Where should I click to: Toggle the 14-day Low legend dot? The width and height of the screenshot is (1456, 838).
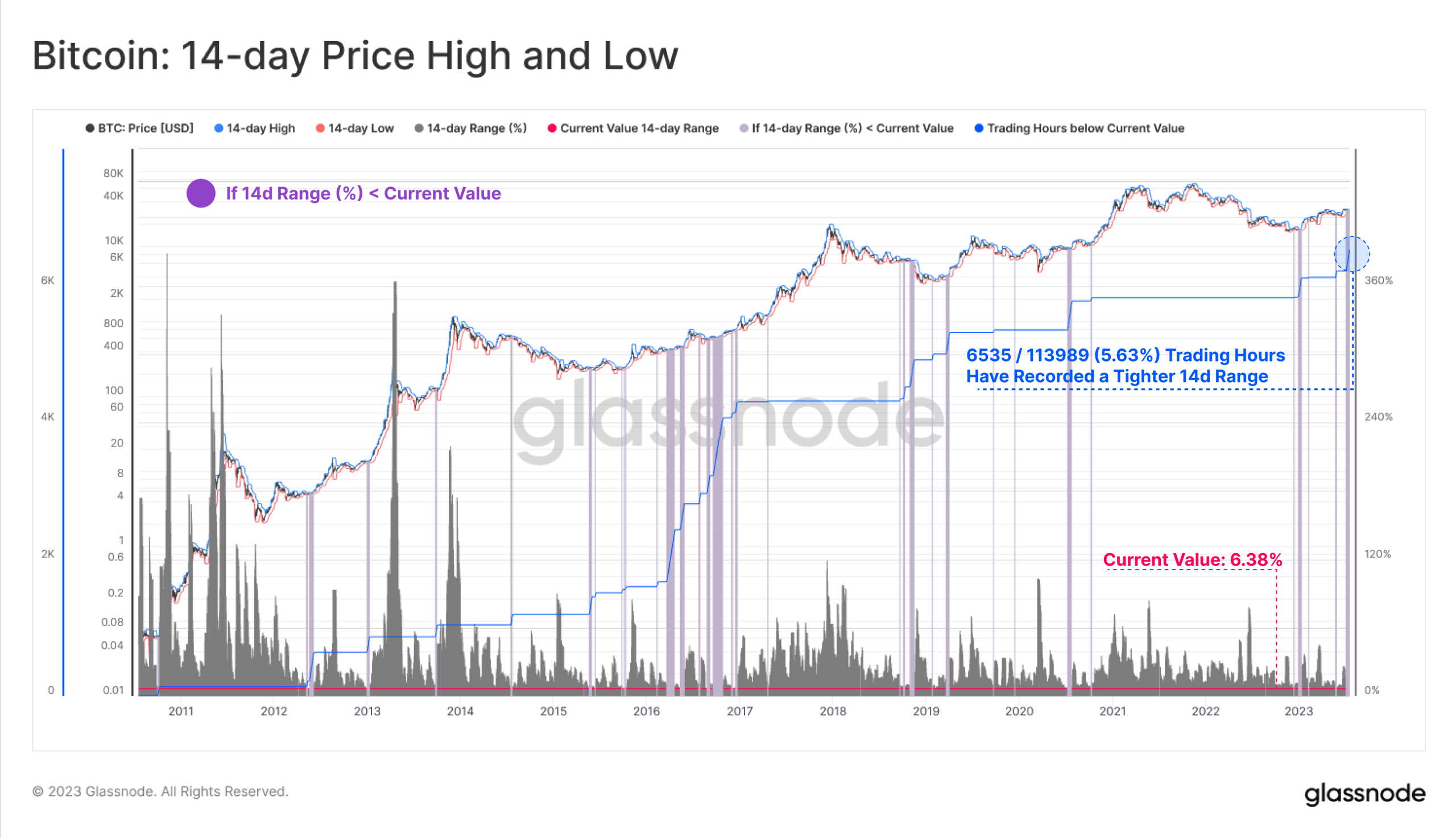(x=321, y=128)
